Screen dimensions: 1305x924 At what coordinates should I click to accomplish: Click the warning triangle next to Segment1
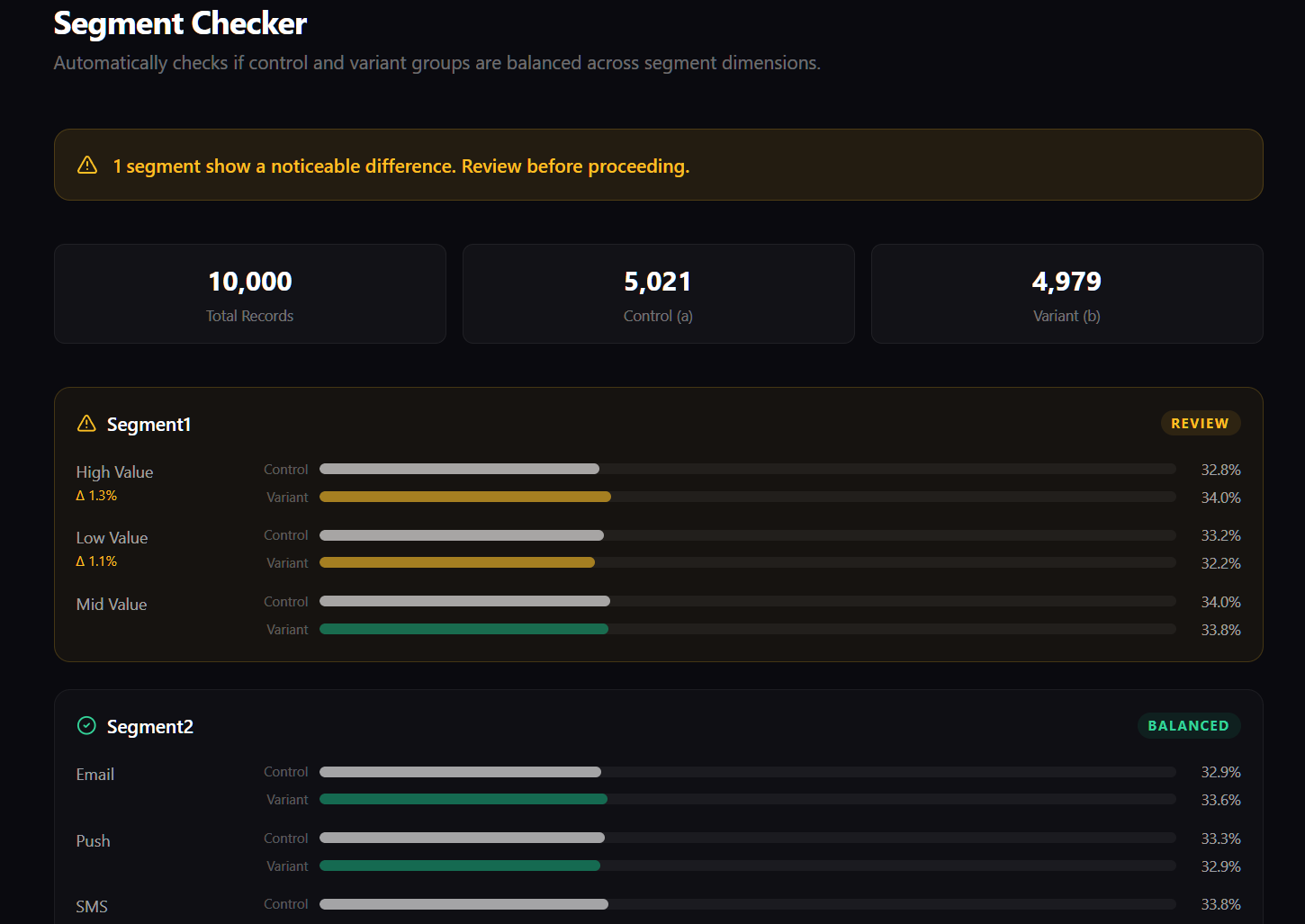86,423
